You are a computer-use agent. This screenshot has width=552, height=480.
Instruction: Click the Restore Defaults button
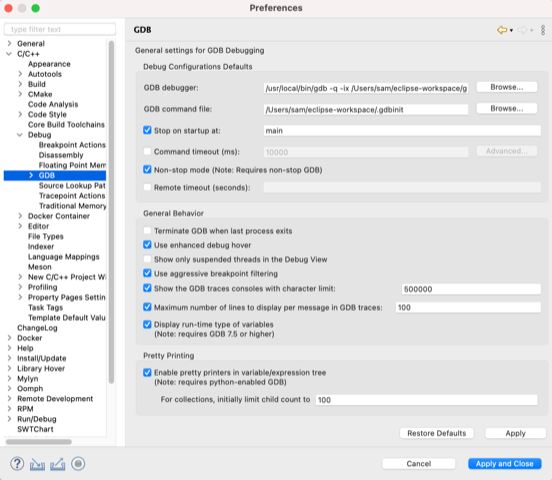(x=437, y=433)
